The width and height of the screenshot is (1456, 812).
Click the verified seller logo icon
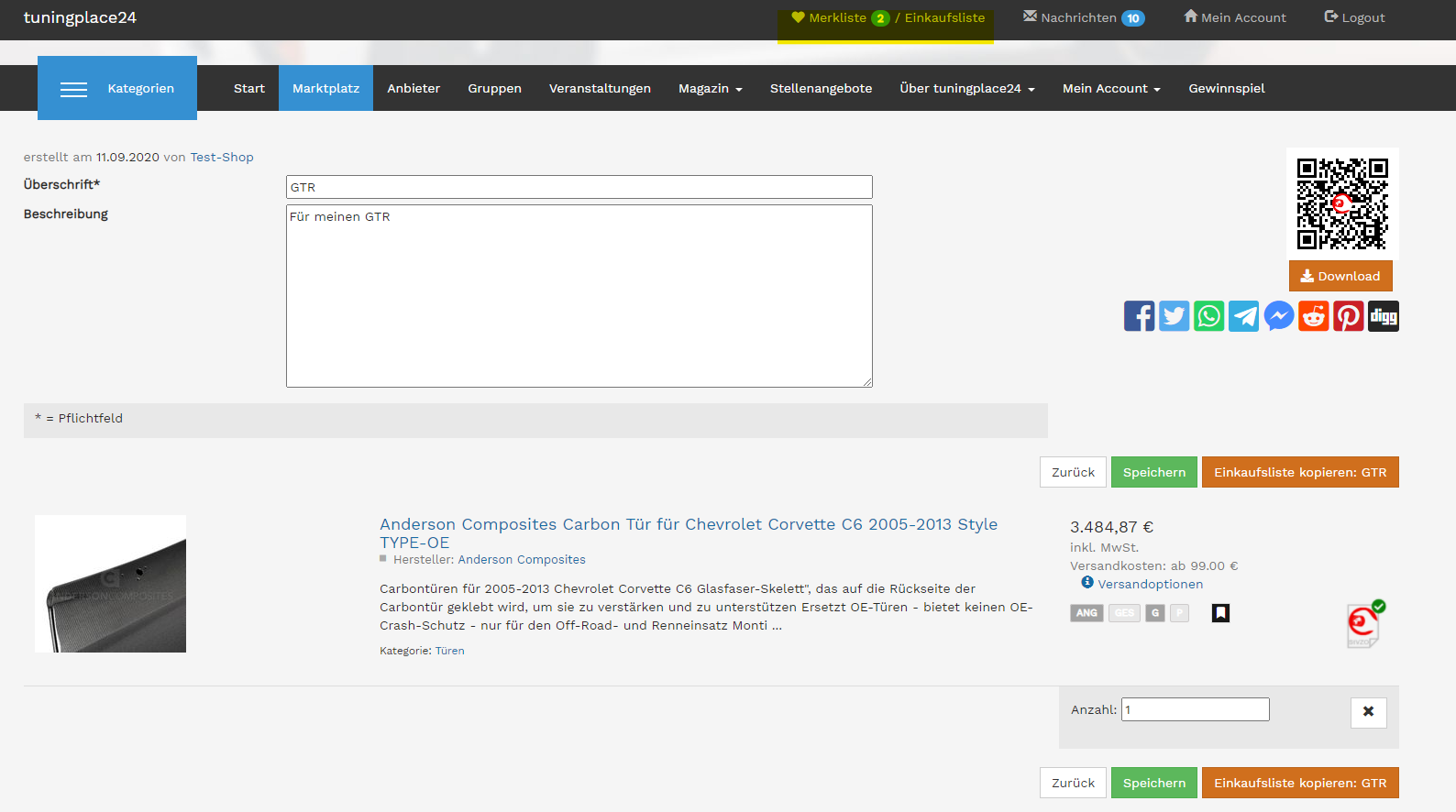point(1365,624)
